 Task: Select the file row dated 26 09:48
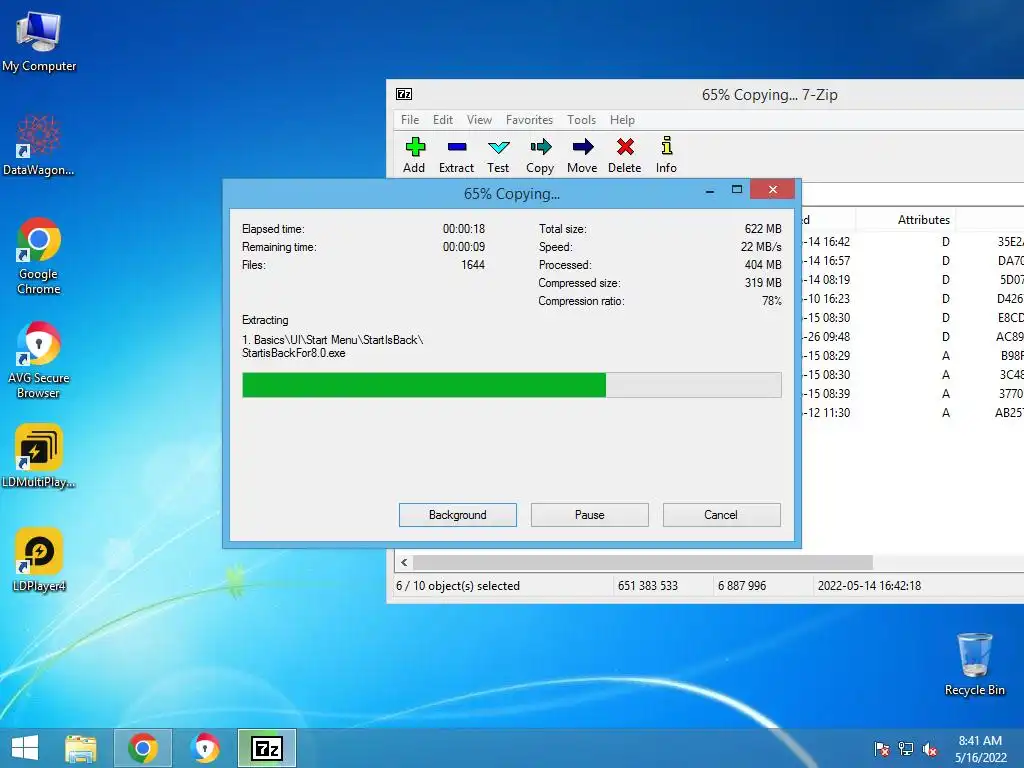pyautogui.click(x=913, y=337)
